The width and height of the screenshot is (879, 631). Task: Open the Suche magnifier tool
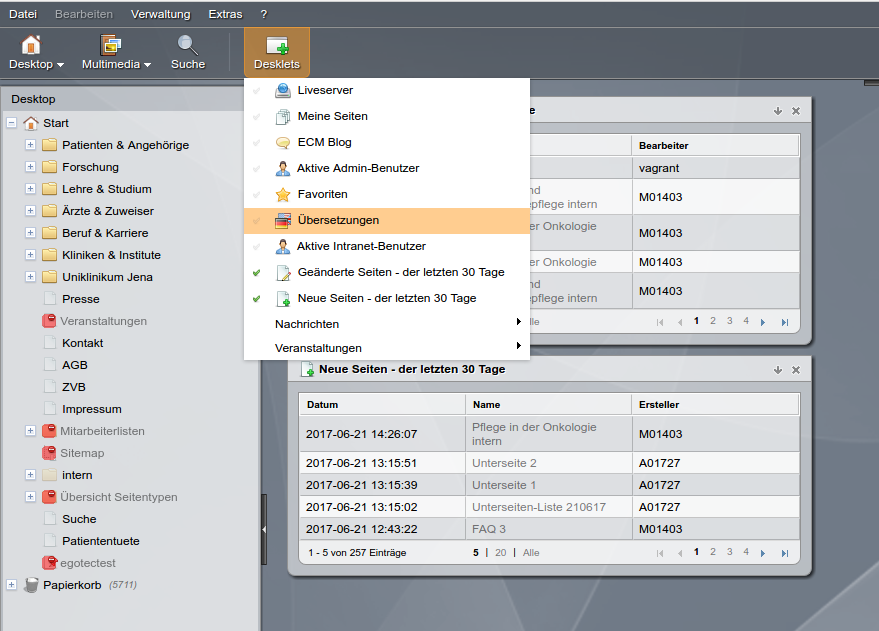point(187,45)
